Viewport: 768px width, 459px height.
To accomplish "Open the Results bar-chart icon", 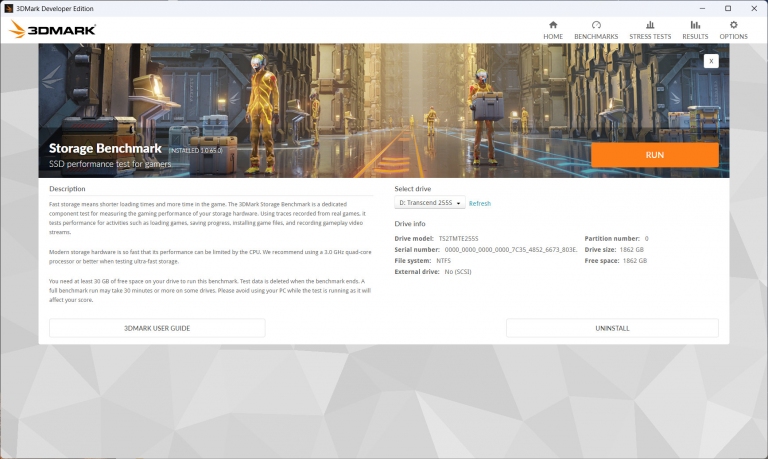I will pos(695,25).
